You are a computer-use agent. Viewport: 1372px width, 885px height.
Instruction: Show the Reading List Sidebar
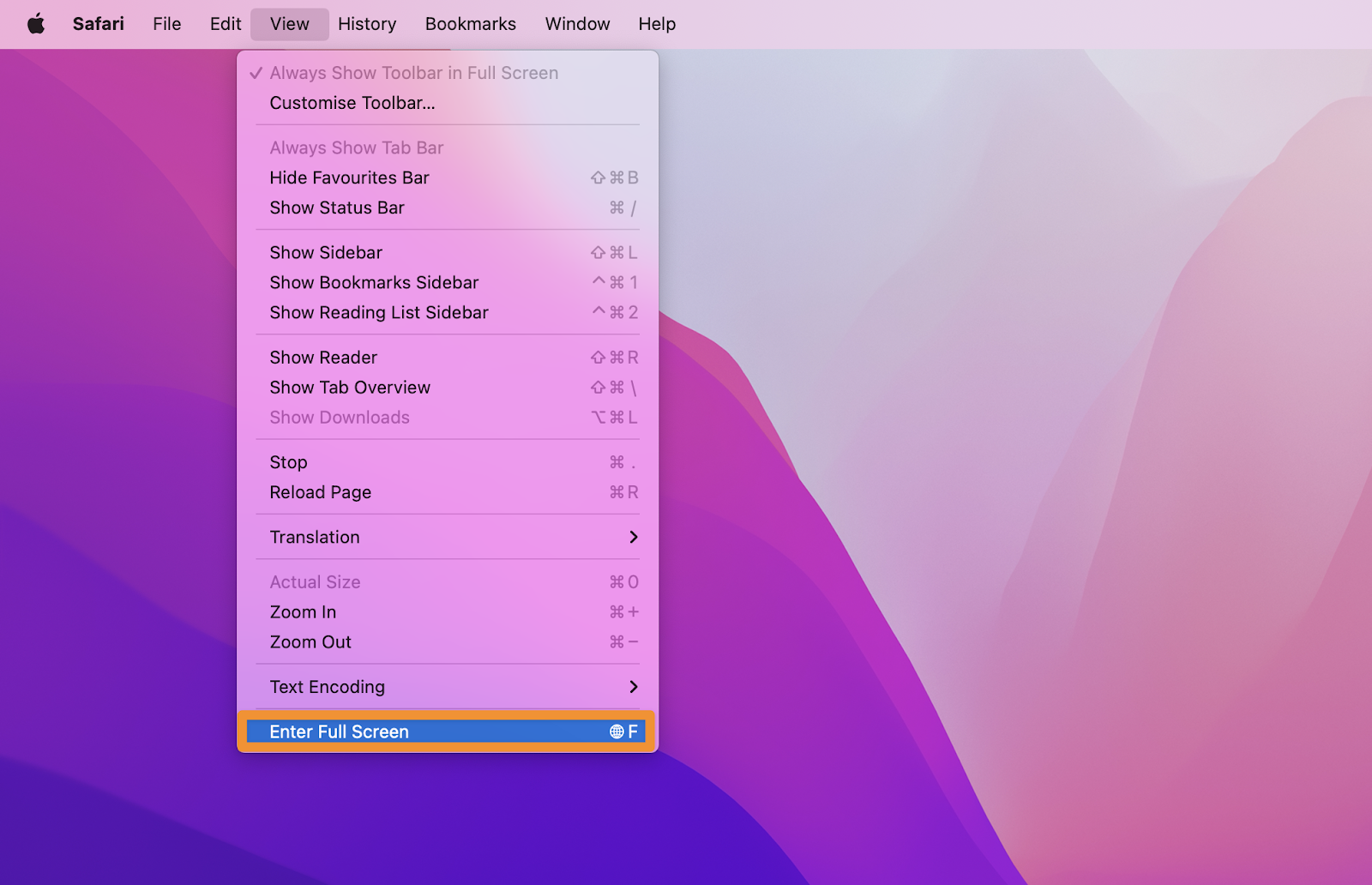point(378,312)
